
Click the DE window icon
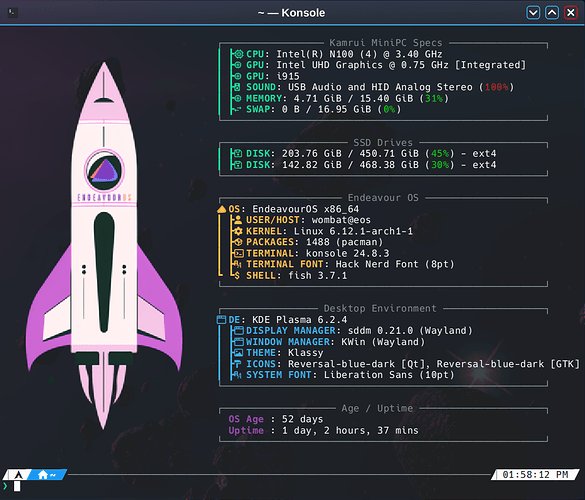(x=221, y=319)
